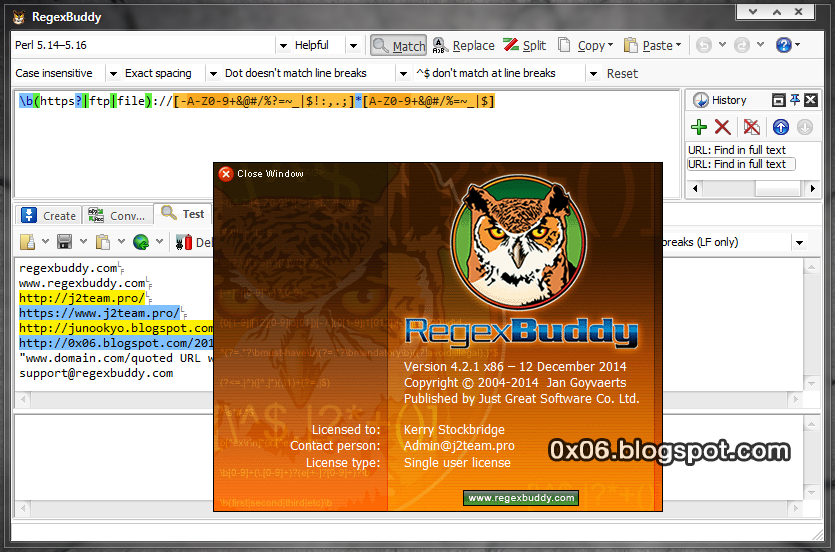Change ^$ don't match at line breaks option
This screenshot has width=835, height=552.
507,73
